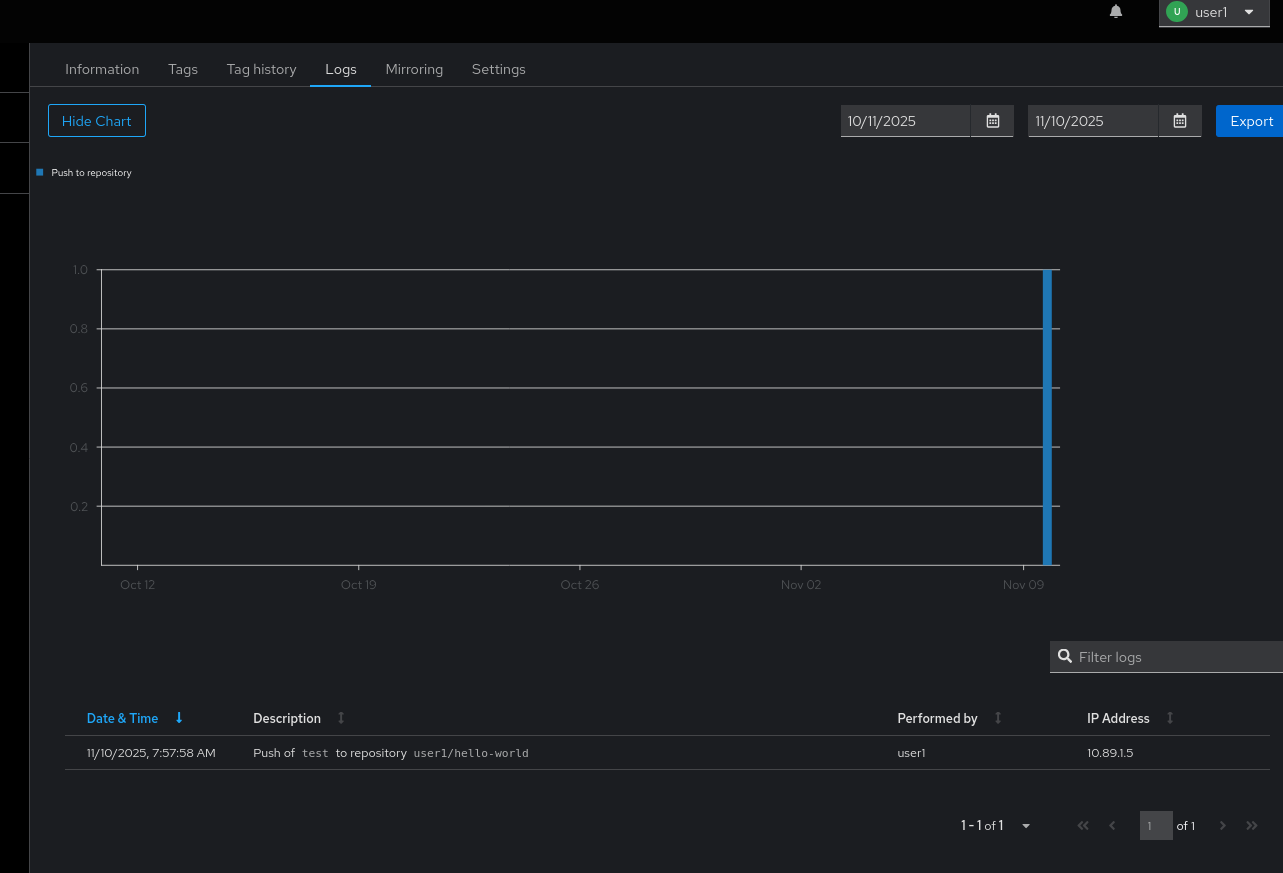Open the Settings tab
This screenshot has width=1283, height=873.
(498, 69)
